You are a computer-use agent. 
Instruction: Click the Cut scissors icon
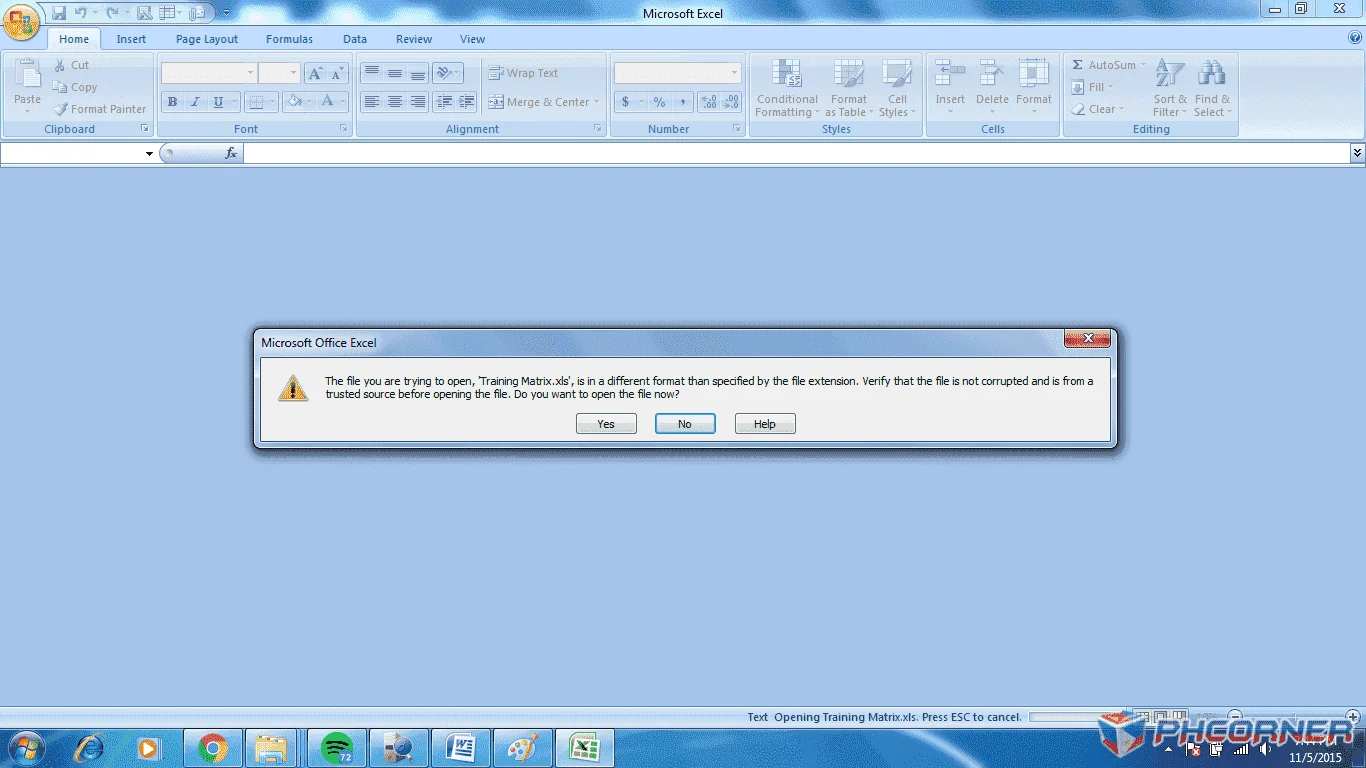(x=60, y=65)
